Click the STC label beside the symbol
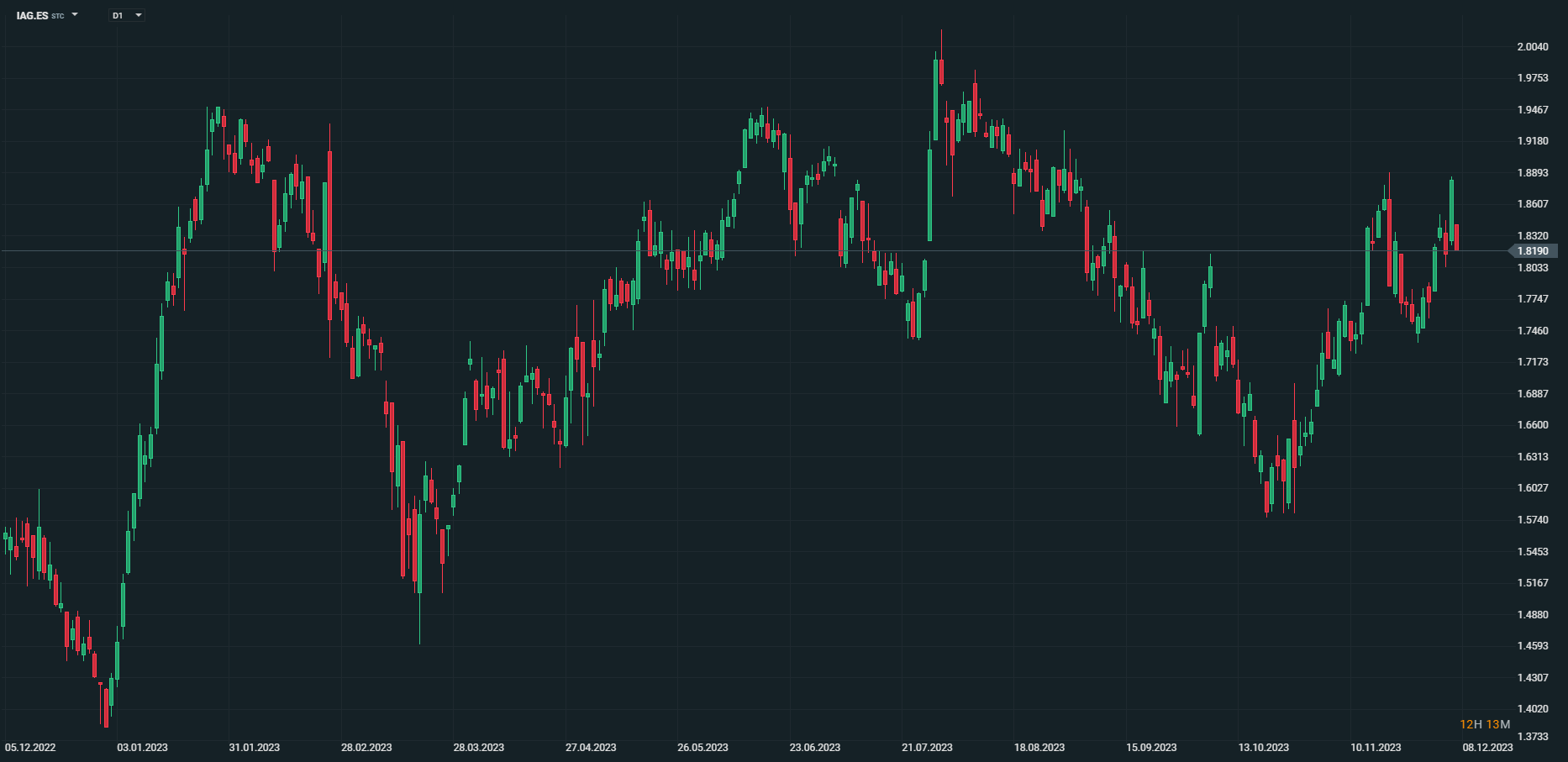The height and width of the screenshot is (762, 1568). (x=58, y=16)
